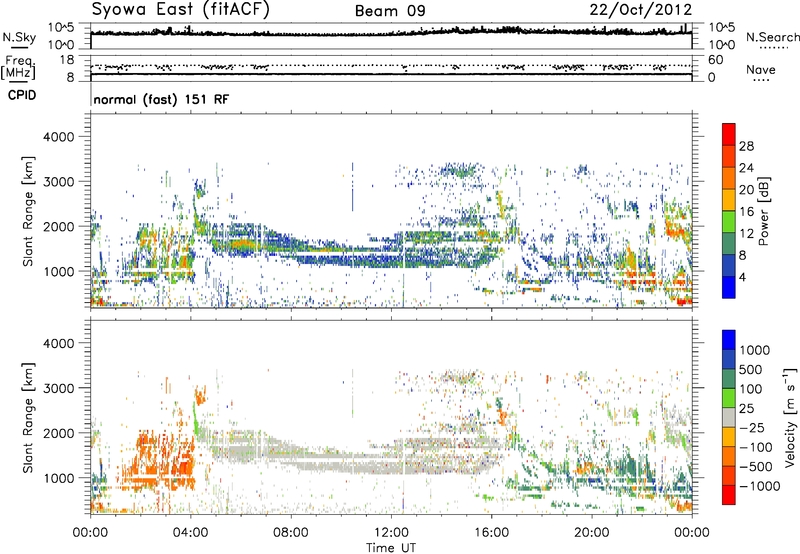Click the '28' tick on Power scale
The width and height of the screenshot is (800, 554).
[x=746, y=146]
